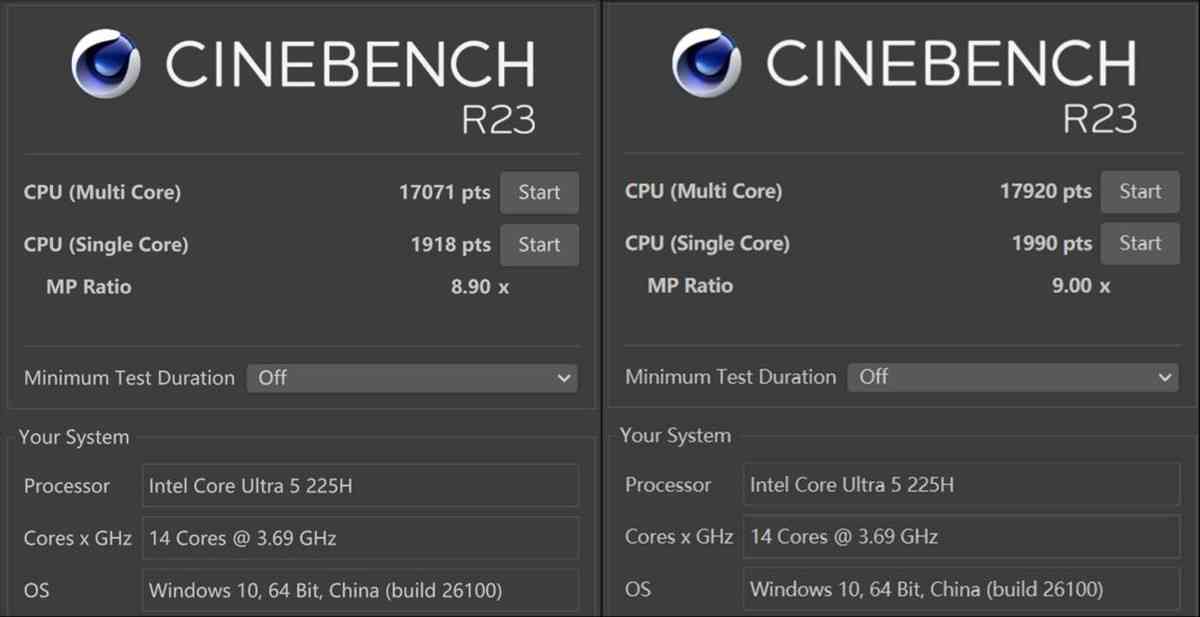Click the OS field in right panel
Viewport: 1200px width, 617px height.
(961, 589)
